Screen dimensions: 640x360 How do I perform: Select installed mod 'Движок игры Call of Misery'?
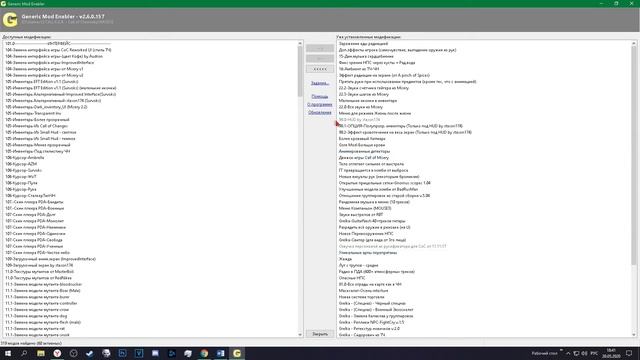tap(364, 158)
